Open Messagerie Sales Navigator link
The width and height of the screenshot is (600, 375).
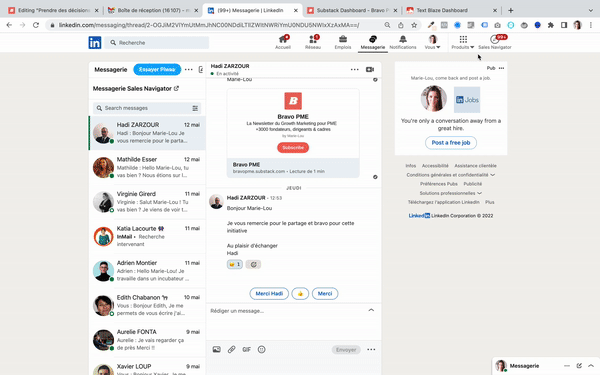(136, 88)
